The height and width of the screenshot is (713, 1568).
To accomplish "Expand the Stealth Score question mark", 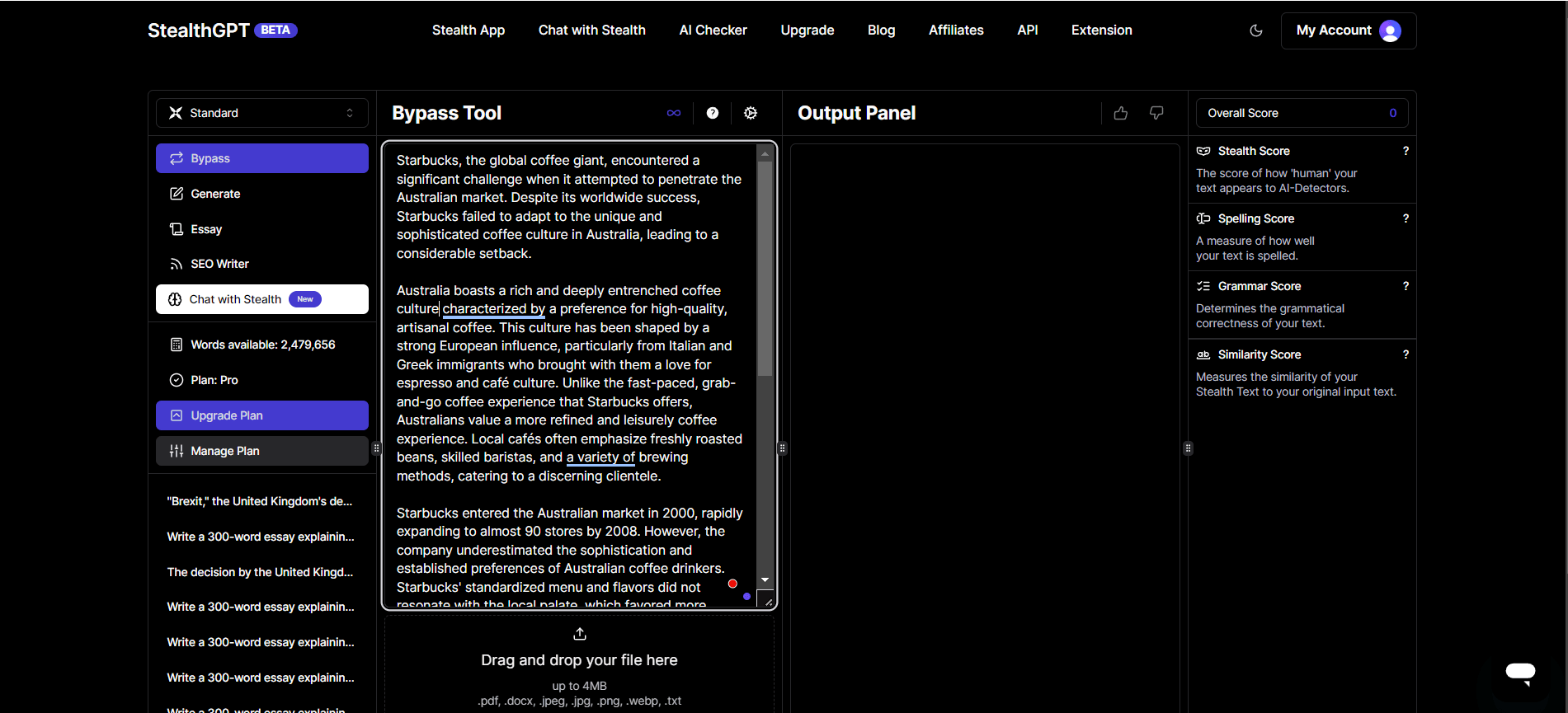I will (x=1406, y=151).
